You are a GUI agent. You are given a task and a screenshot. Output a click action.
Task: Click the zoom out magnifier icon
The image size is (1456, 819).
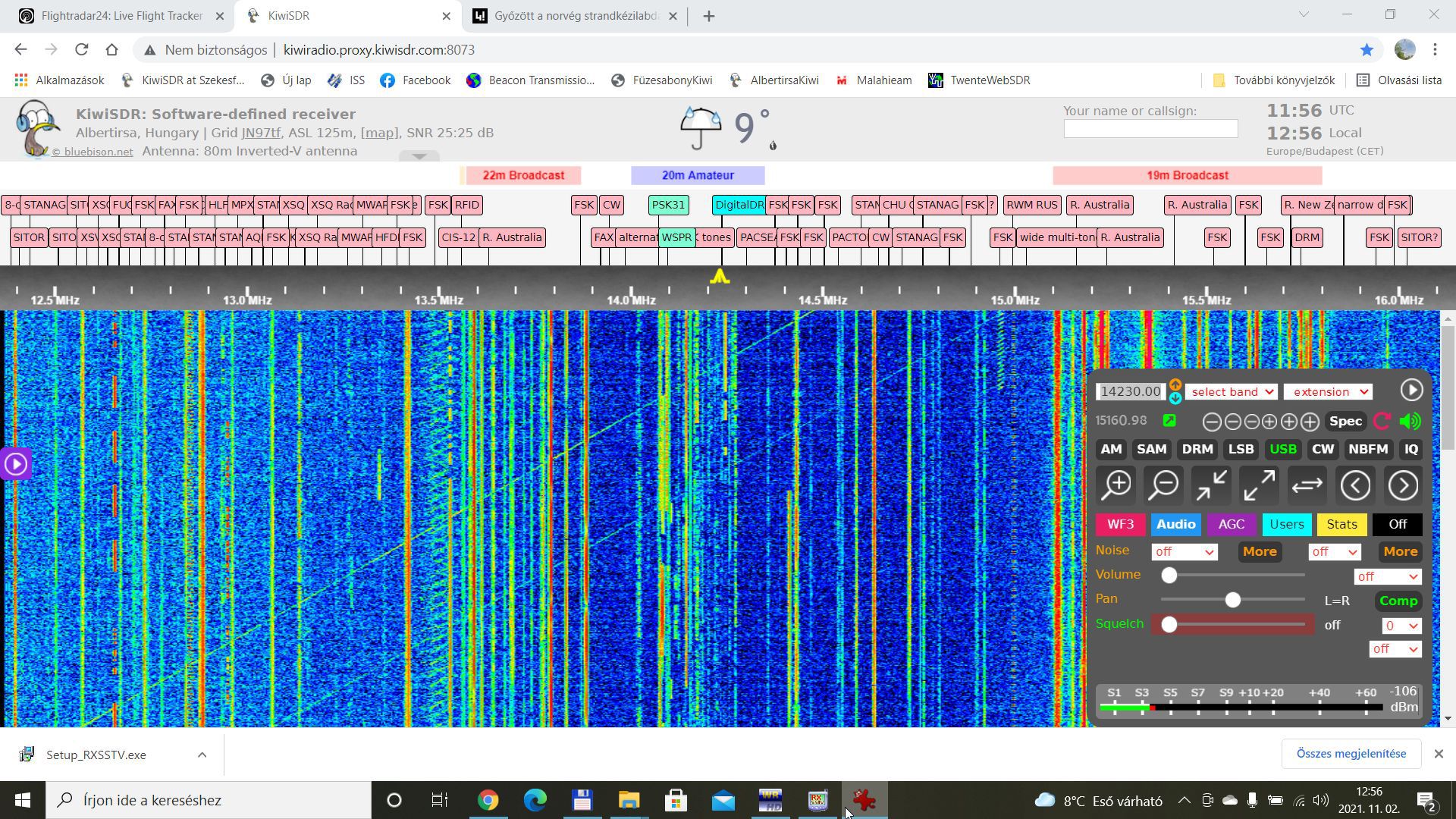(x=1164, y=485)
